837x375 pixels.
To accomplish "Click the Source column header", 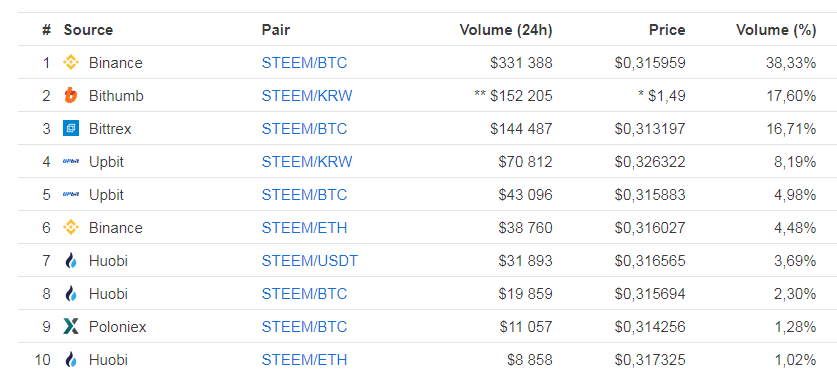I will pos(88,30).
